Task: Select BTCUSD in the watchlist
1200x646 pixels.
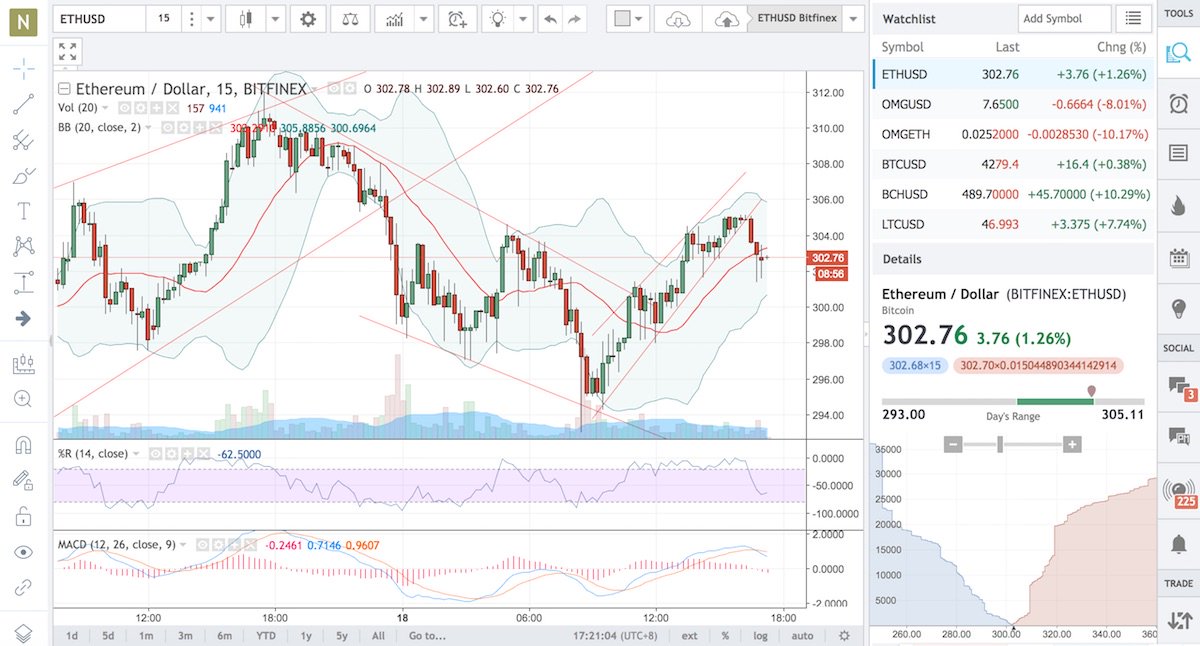Action: 1013,164
